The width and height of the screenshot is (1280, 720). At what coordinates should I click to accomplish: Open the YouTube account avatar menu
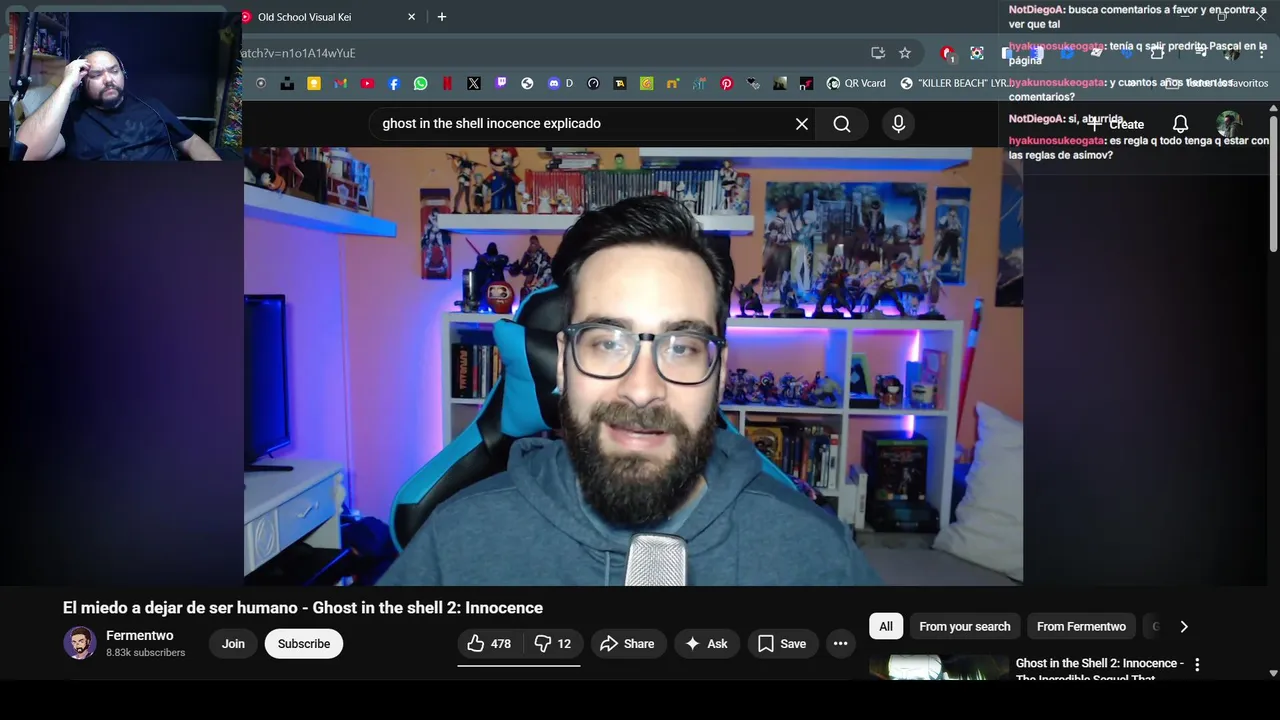click(x=1229, y=124)
